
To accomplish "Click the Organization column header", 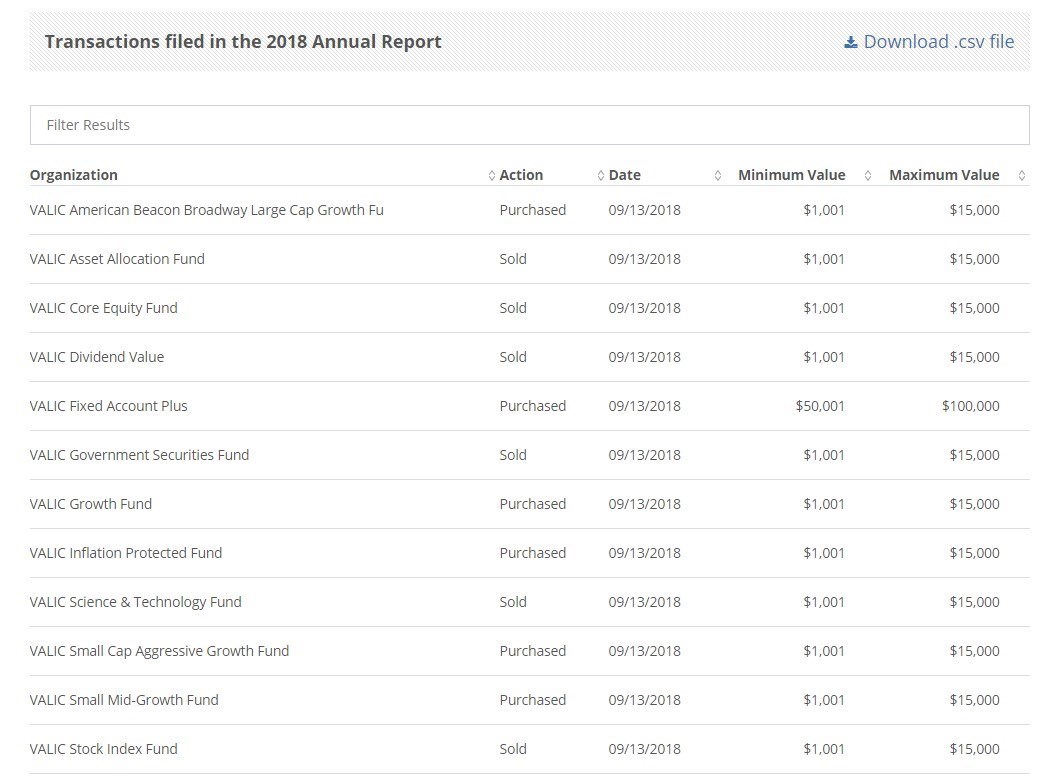I will pos(74,175).
